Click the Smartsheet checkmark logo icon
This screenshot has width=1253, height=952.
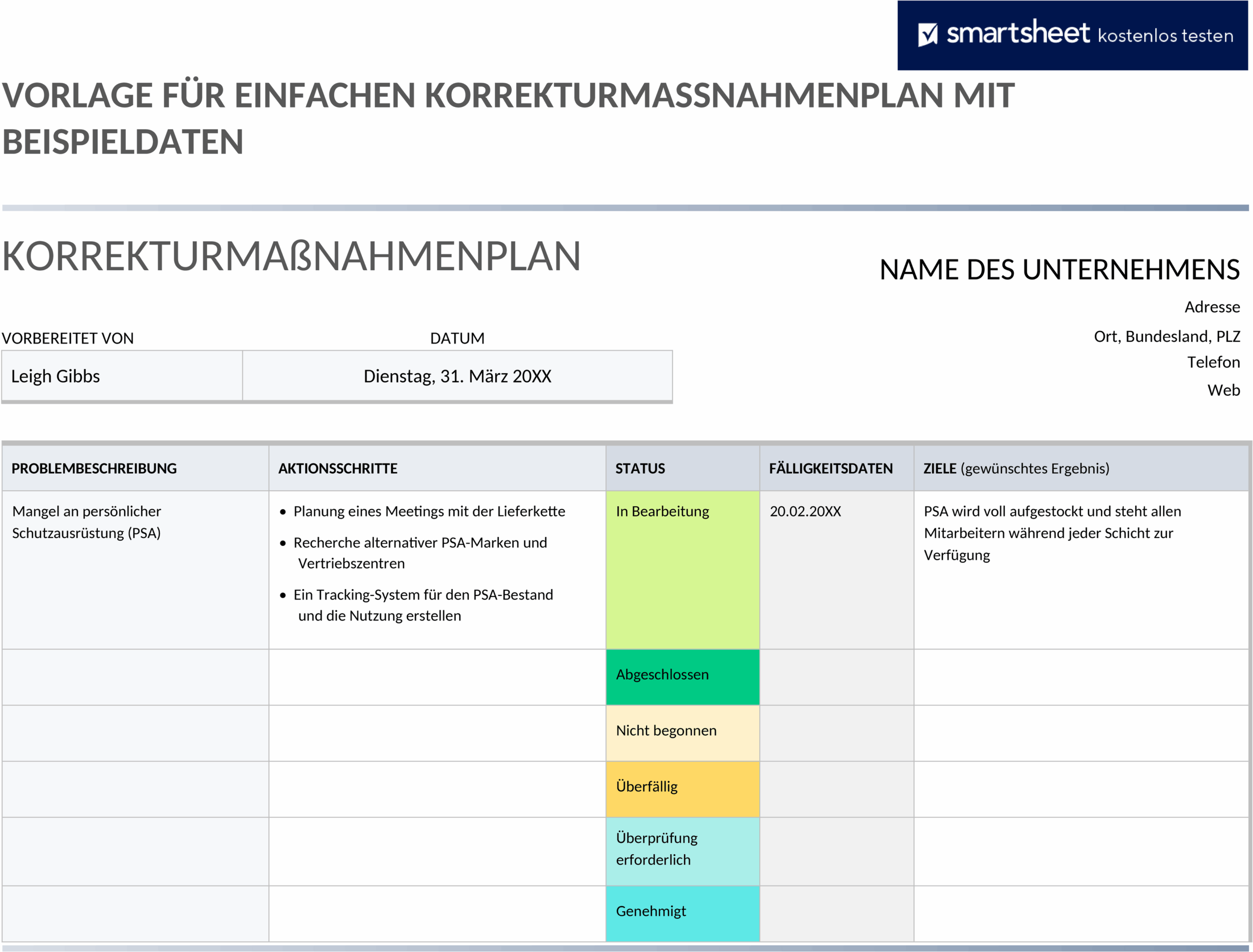tap(928, 35)
